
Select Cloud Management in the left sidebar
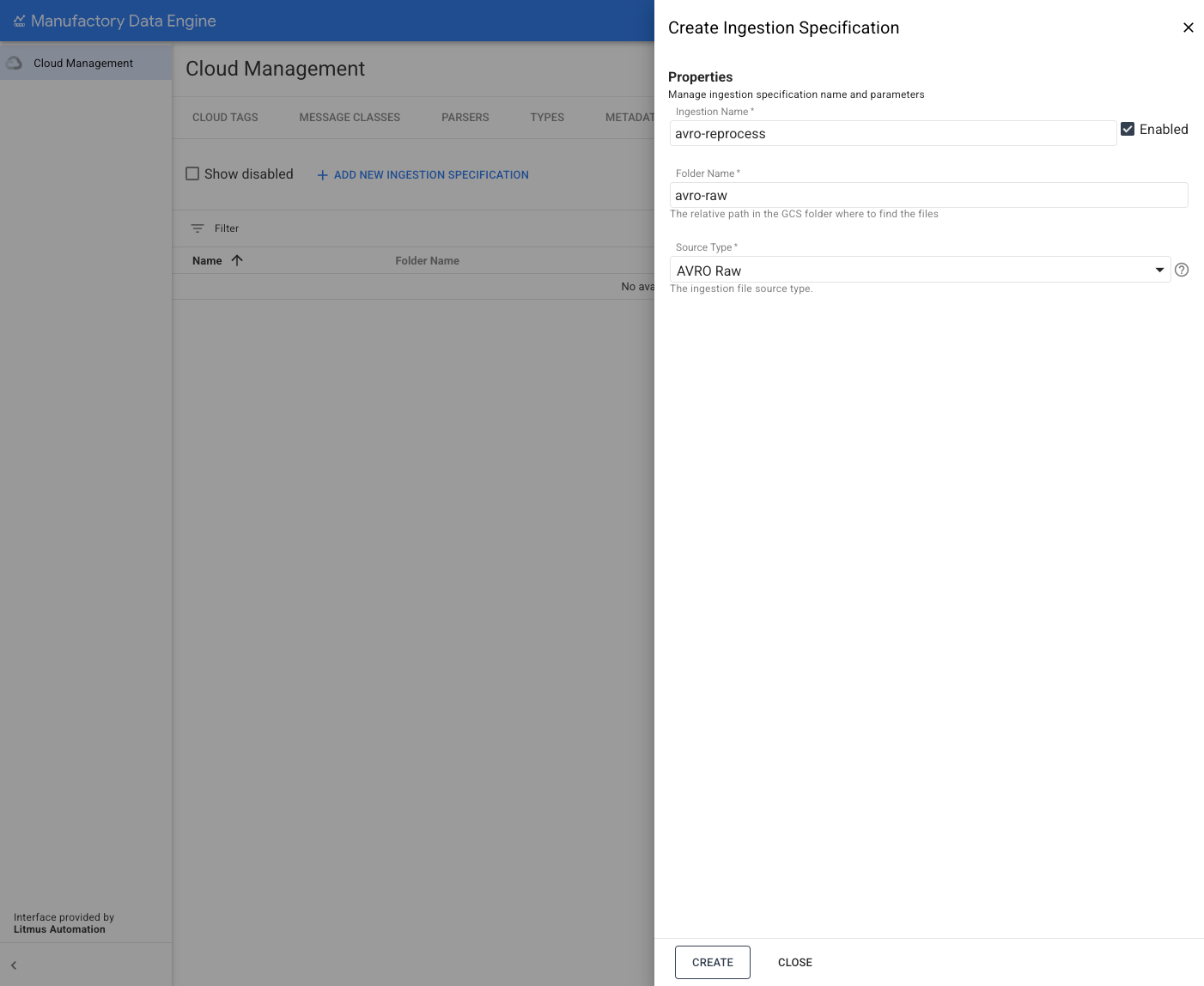click(x=82, y=62)
